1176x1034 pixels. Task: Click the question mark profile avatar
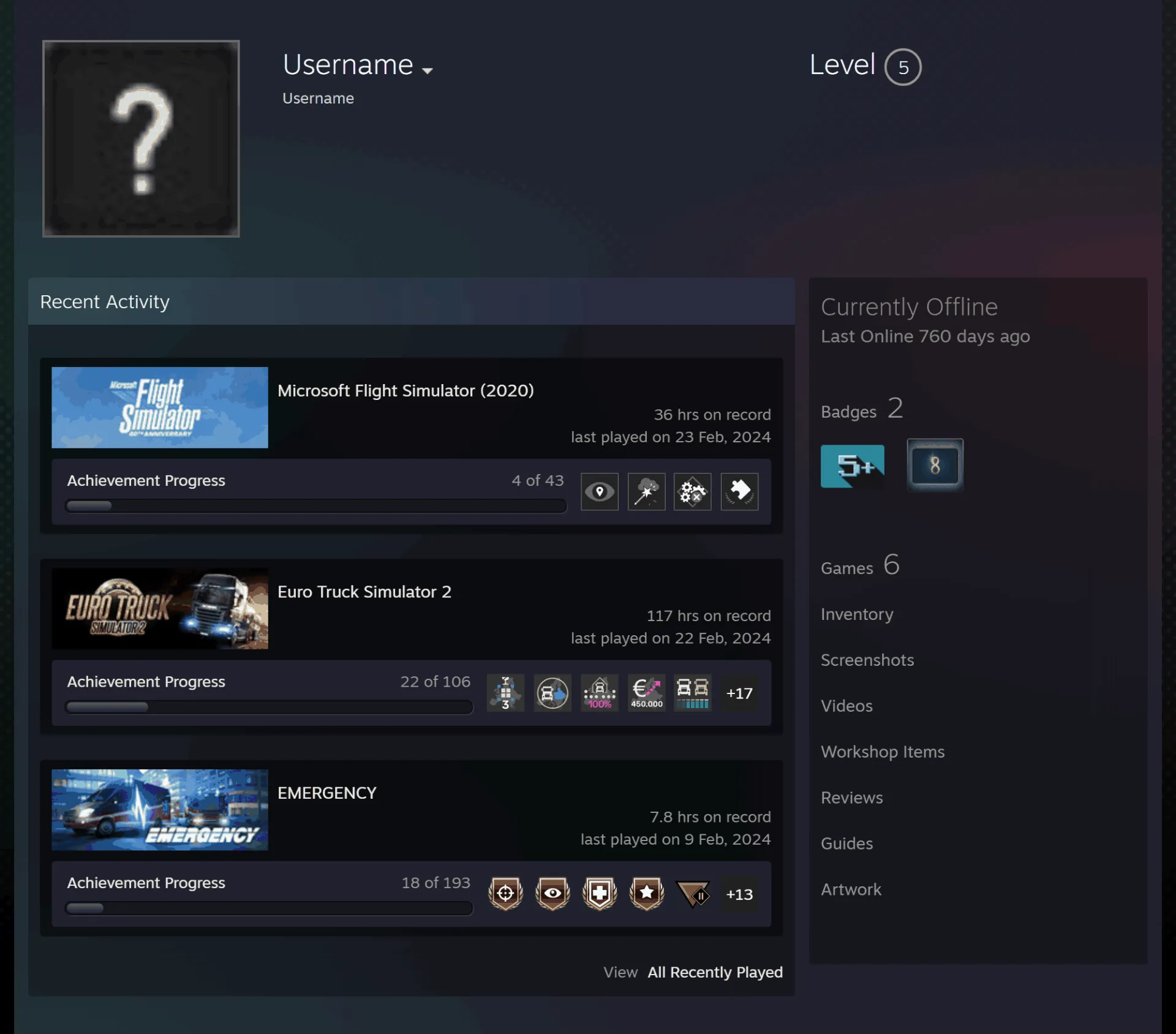(x=141, y=138)
